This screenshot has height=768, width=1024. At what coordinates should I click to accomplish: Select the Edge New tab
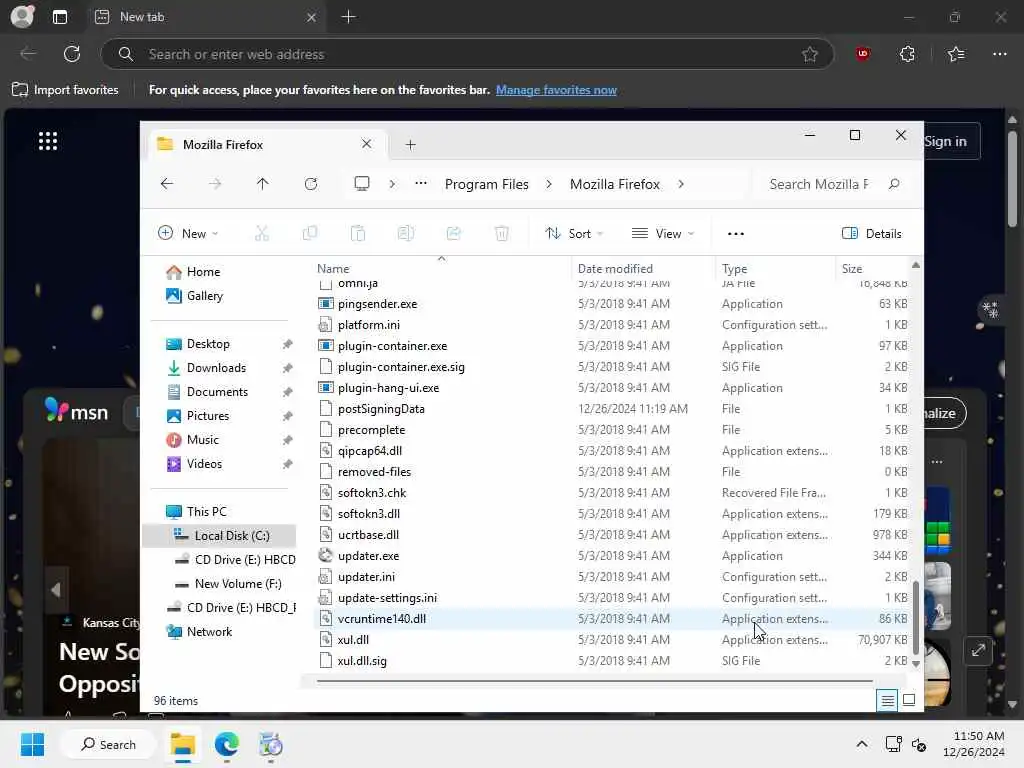click(206, 17)
